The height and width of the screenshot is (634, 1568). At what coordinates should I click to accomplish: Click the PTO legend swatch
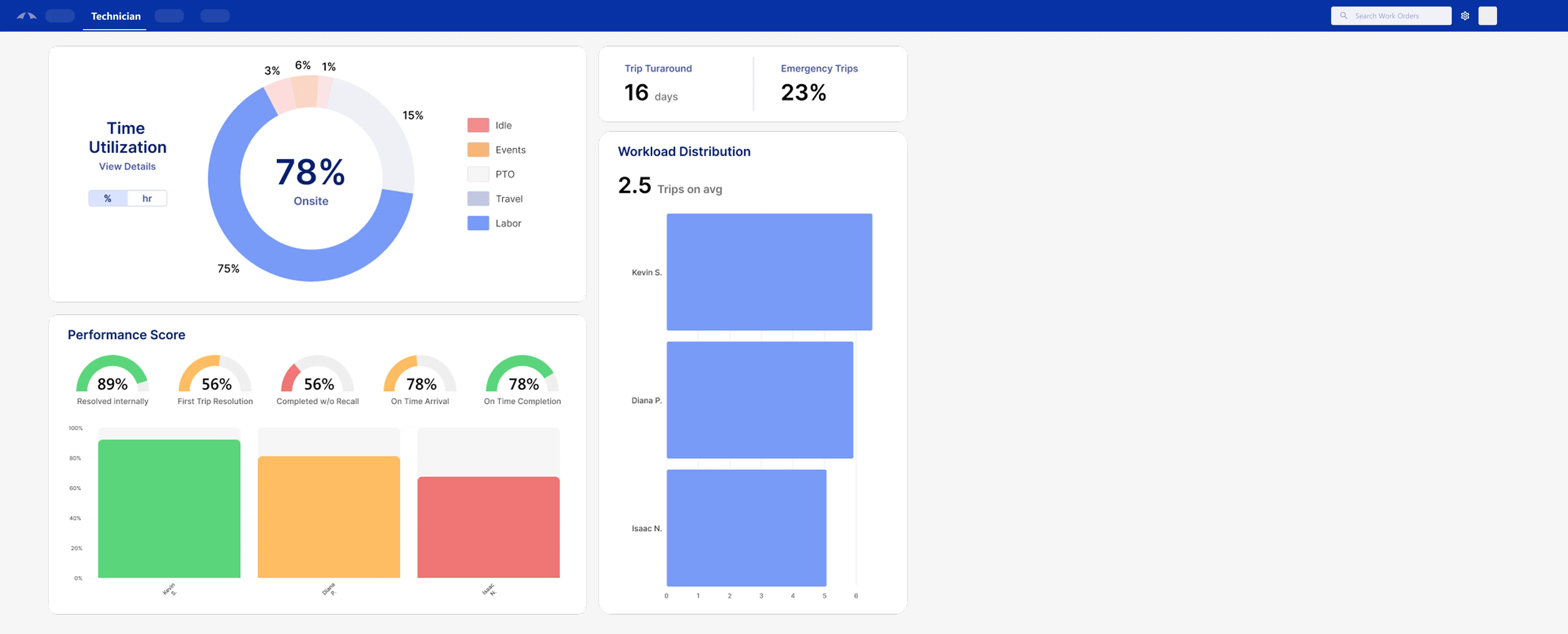click(x=478, y=174)
